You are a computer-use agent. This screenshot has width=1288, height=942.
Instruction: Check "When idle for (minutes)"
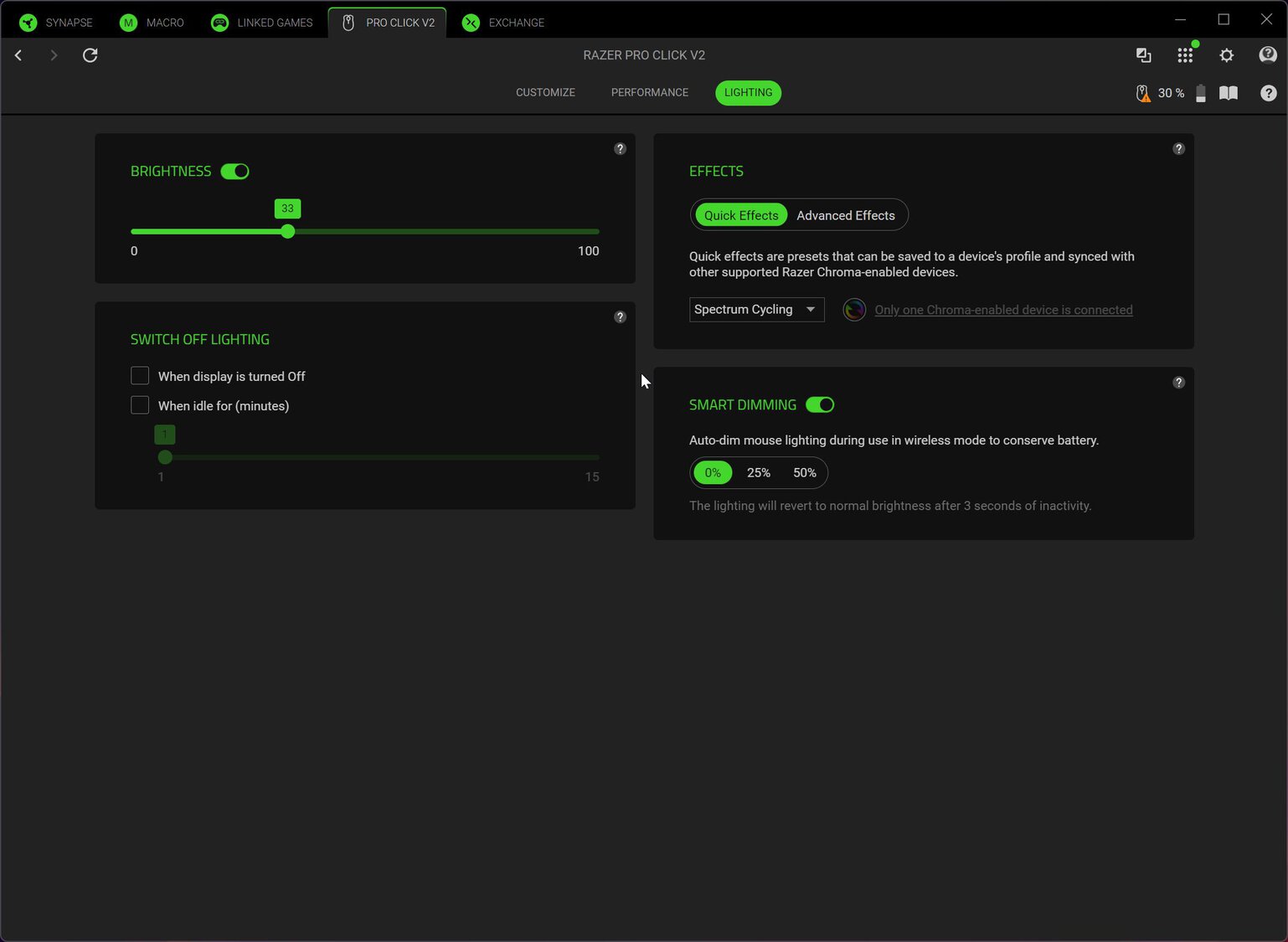pos(140,405)
